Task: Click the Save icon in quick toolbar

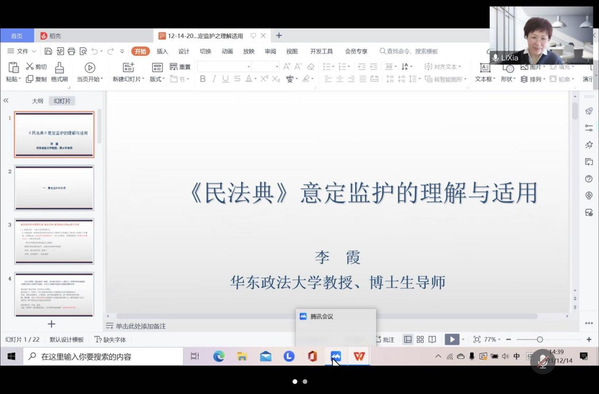Action: point(48,51)
